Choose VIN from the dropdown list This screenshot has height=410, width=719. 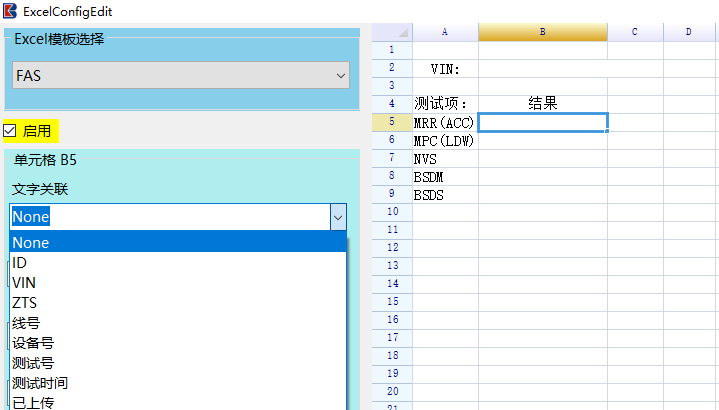178,283
